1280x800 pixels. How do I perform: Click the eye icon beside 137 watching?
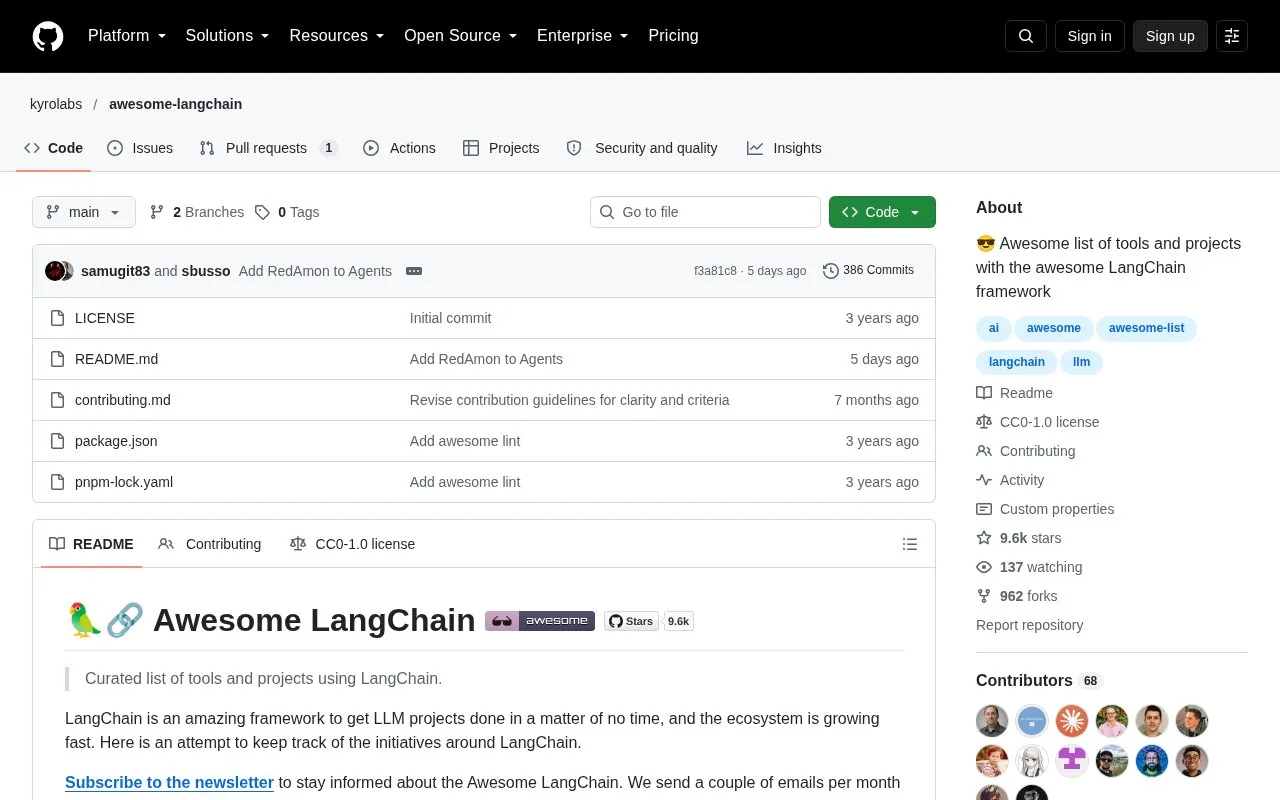[x=984, y=567]
